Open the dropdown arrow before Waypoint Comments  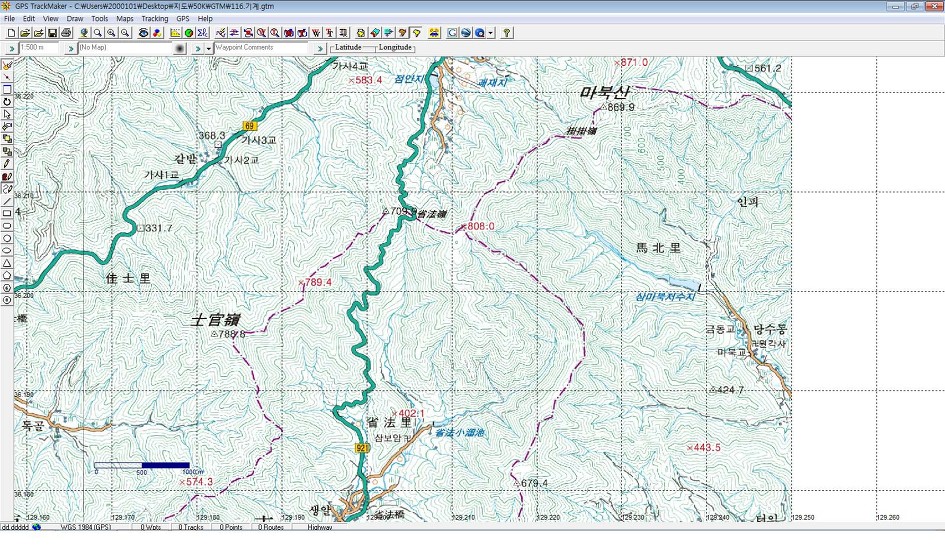click(x=209, y=48)
